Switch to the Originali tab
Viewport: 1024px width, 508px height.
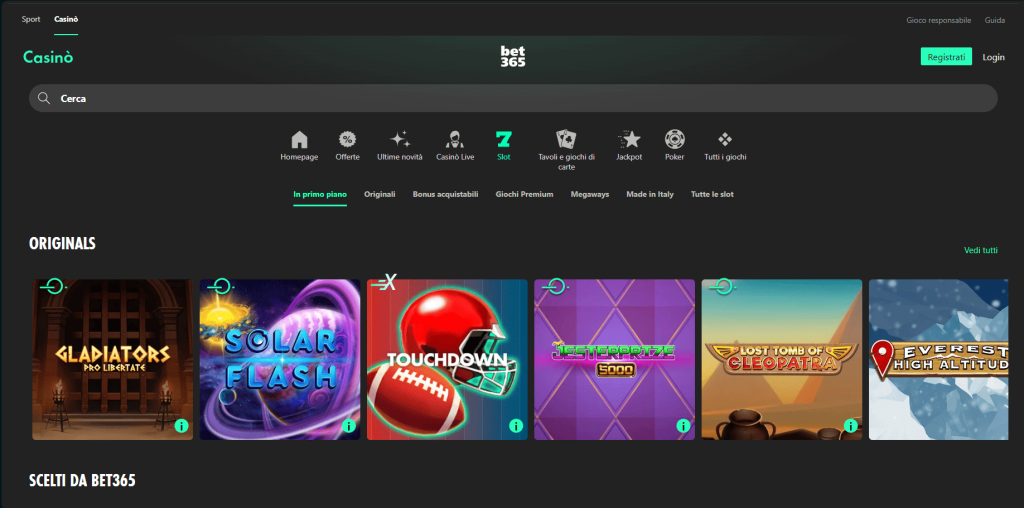379,195
